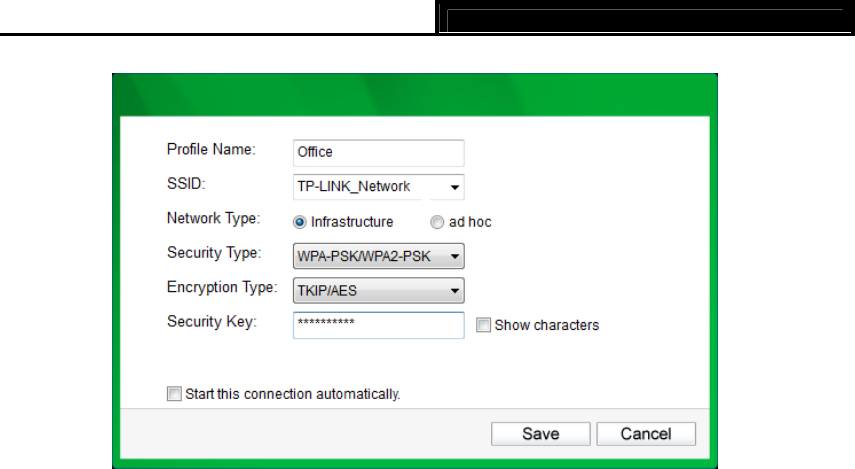Click the Profile Name label
This screenshot has height=469, width=855.
[x=211, y=149]
